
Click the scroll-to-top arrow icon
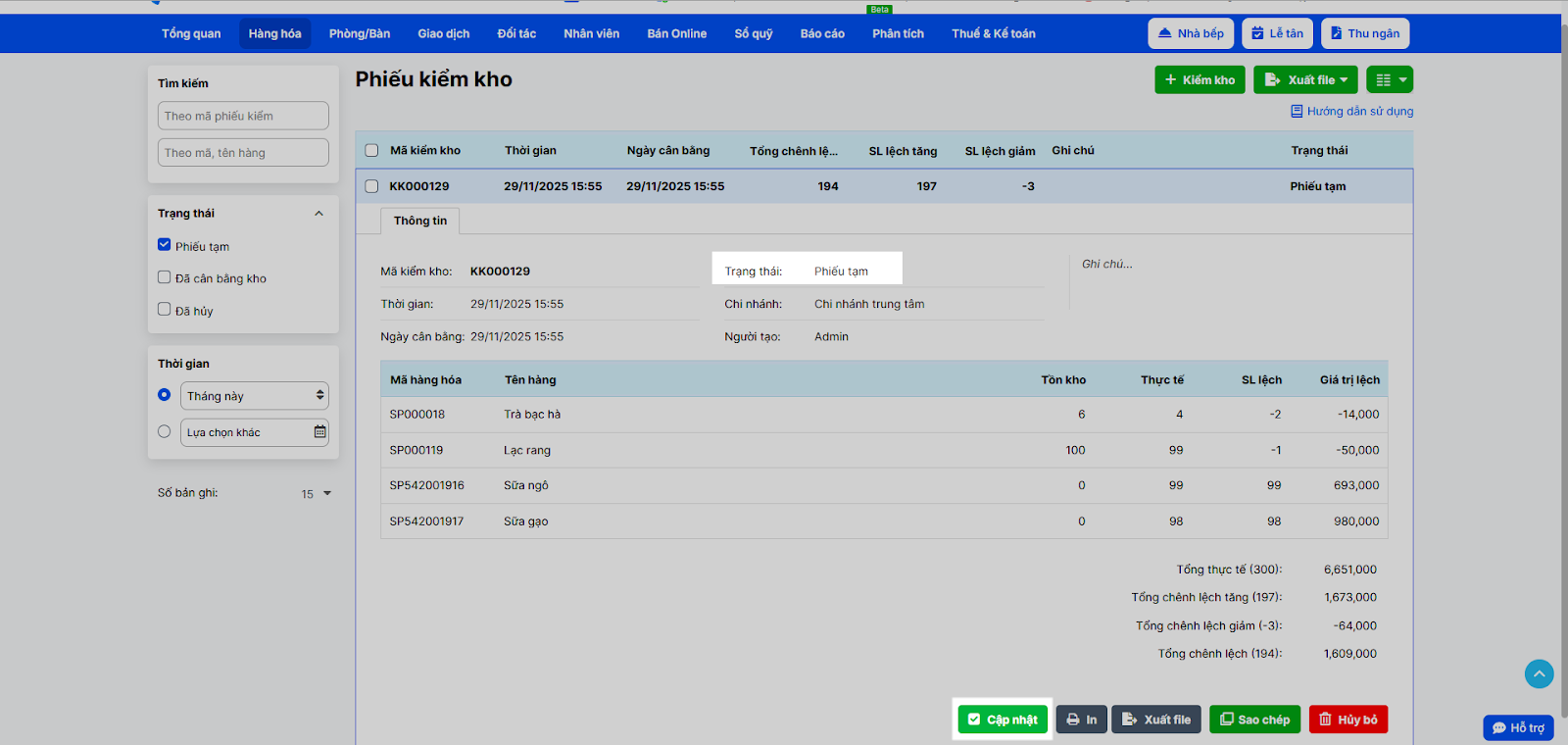click(1540, 673)
